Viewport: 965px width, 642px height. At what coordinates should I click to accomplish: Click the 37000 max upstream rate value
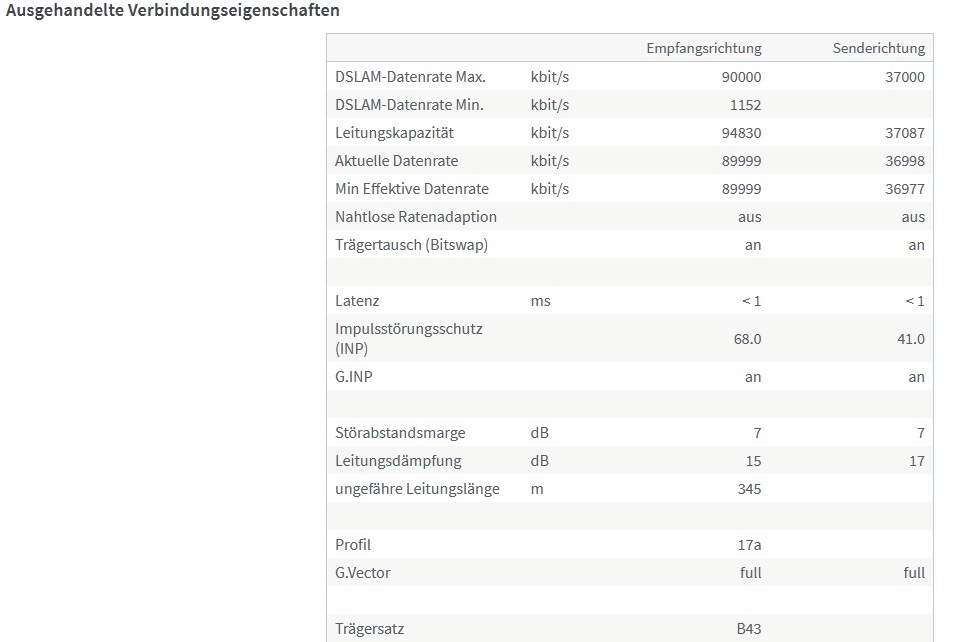point(905,77)
